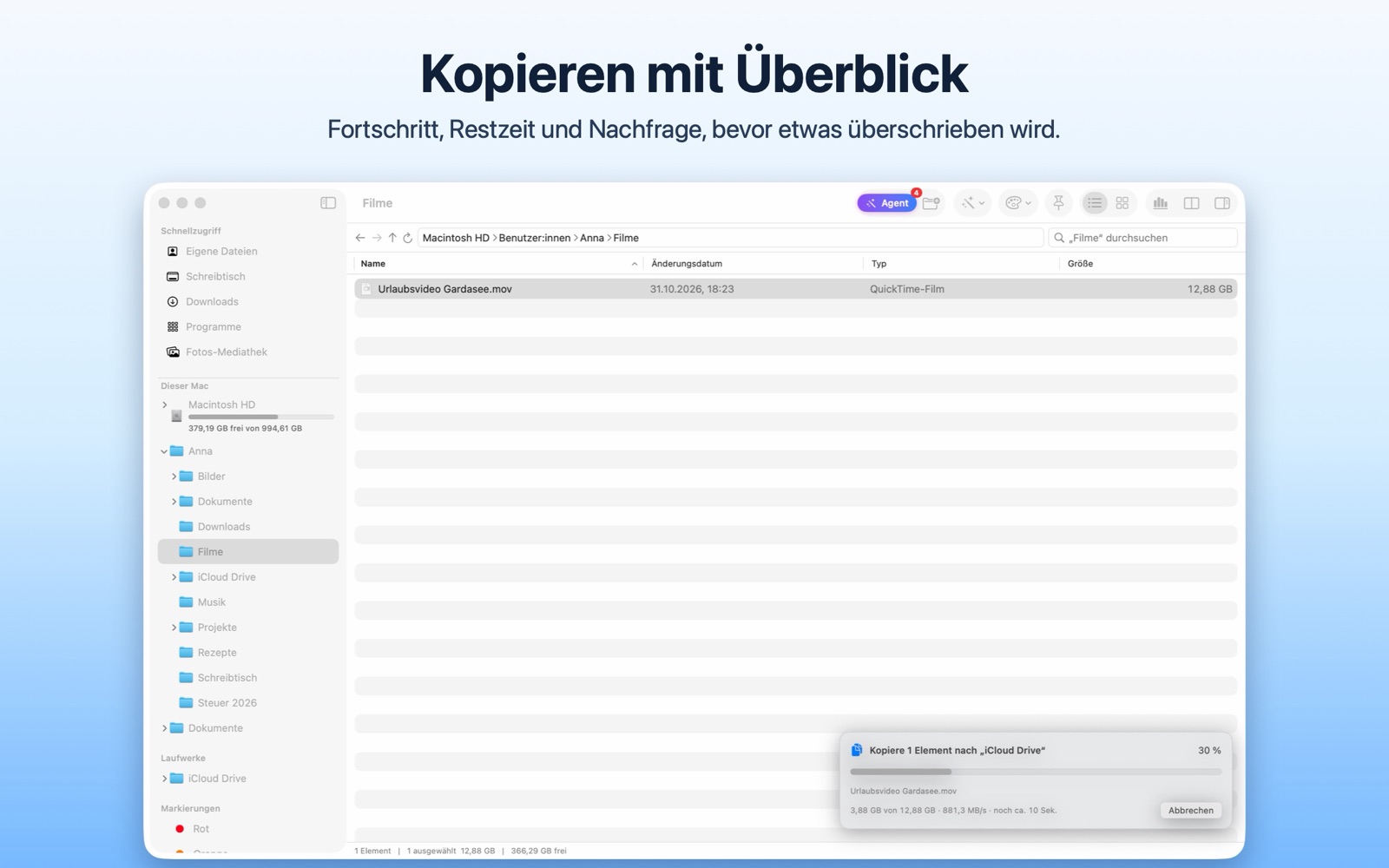
Task: Select Urlaubsvideo Gardasee.mov file row
Action: (796, 289)
